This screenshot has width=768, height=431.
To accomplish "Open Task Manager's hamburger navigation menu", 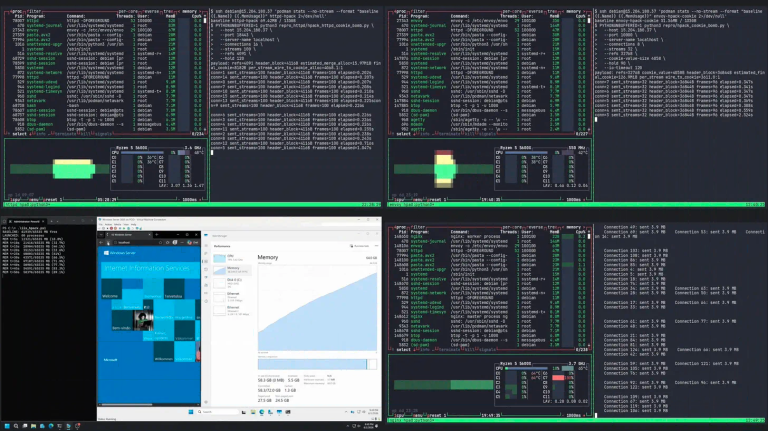I will point(206,246).
